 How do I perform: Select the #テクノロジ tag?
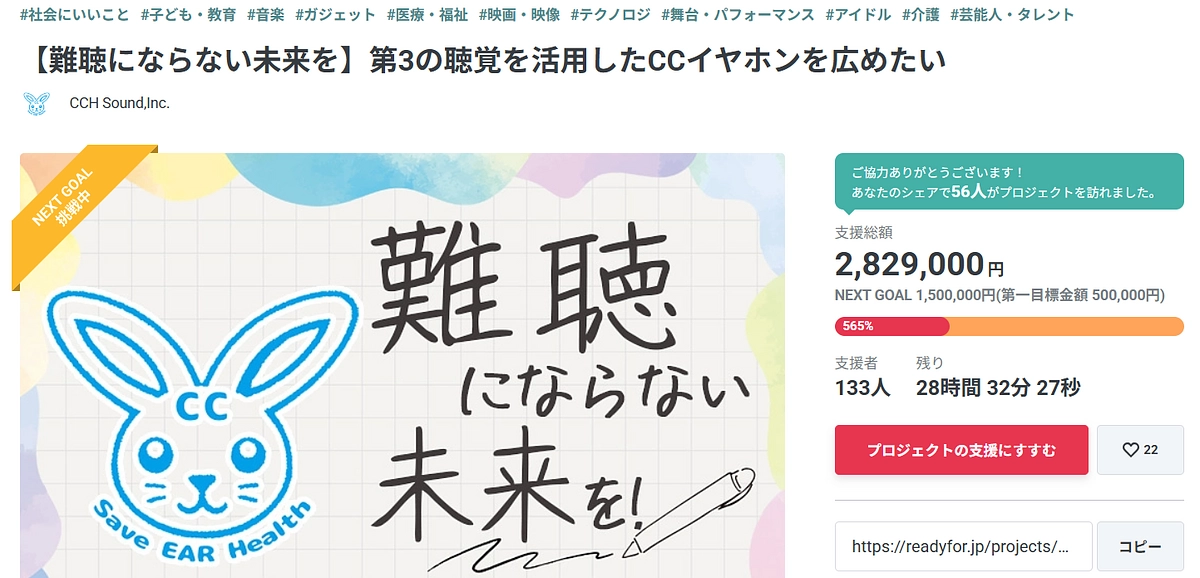(x=610, y=15)
